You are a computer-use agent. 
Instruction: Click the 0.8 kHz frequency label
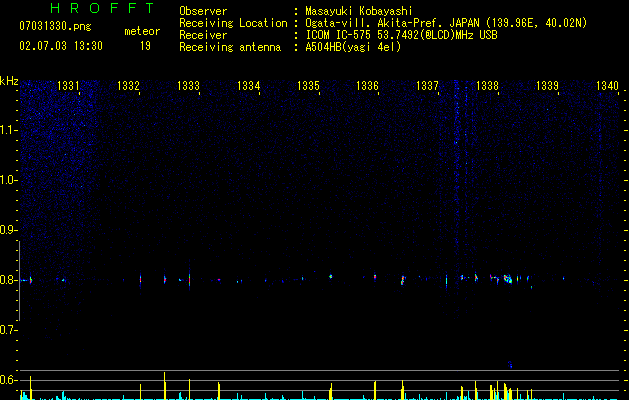click(8, 280)
